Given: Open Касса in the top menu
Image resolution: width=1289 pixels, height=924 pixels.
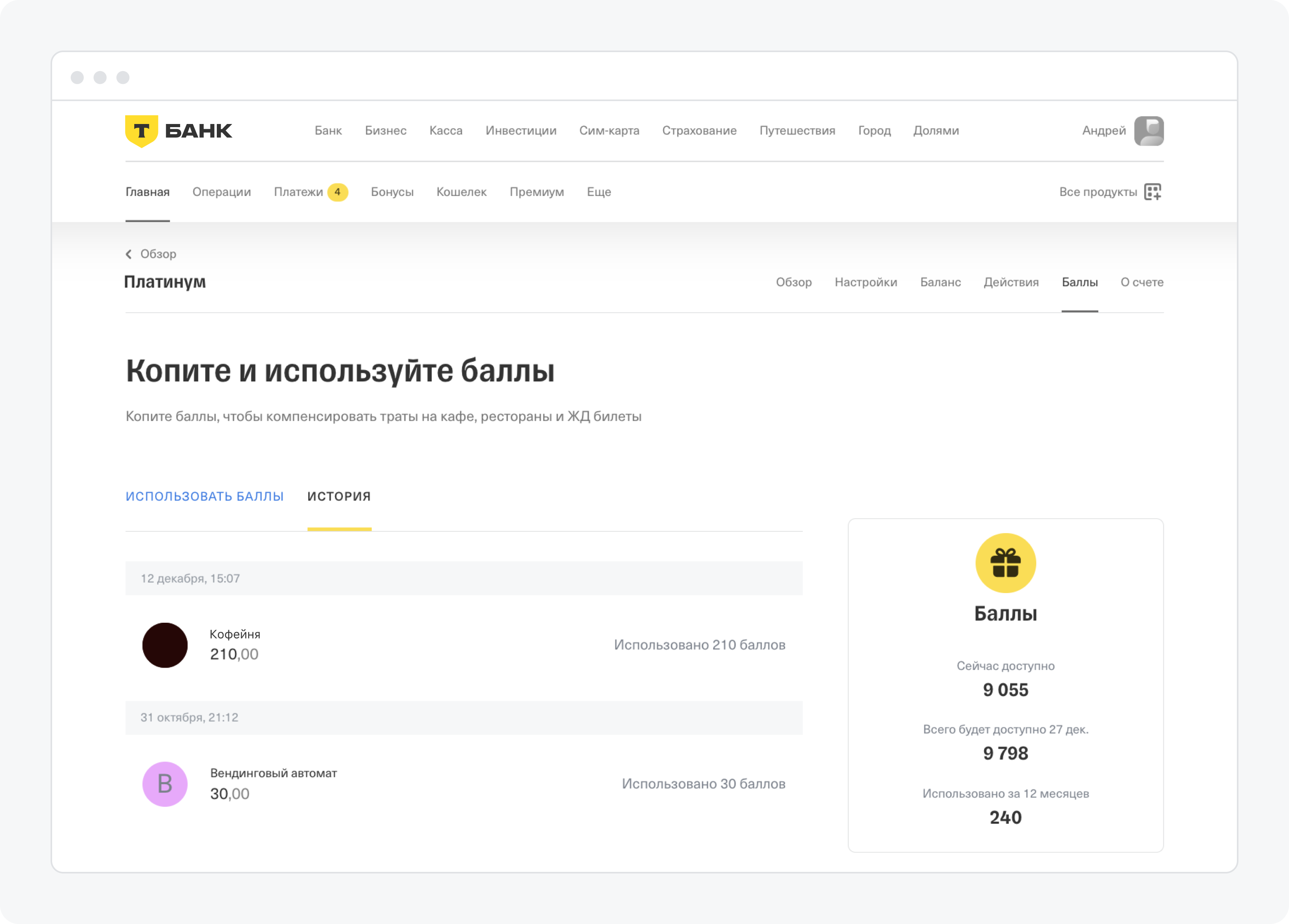Looking at the screenshot, I should point(445,131).
